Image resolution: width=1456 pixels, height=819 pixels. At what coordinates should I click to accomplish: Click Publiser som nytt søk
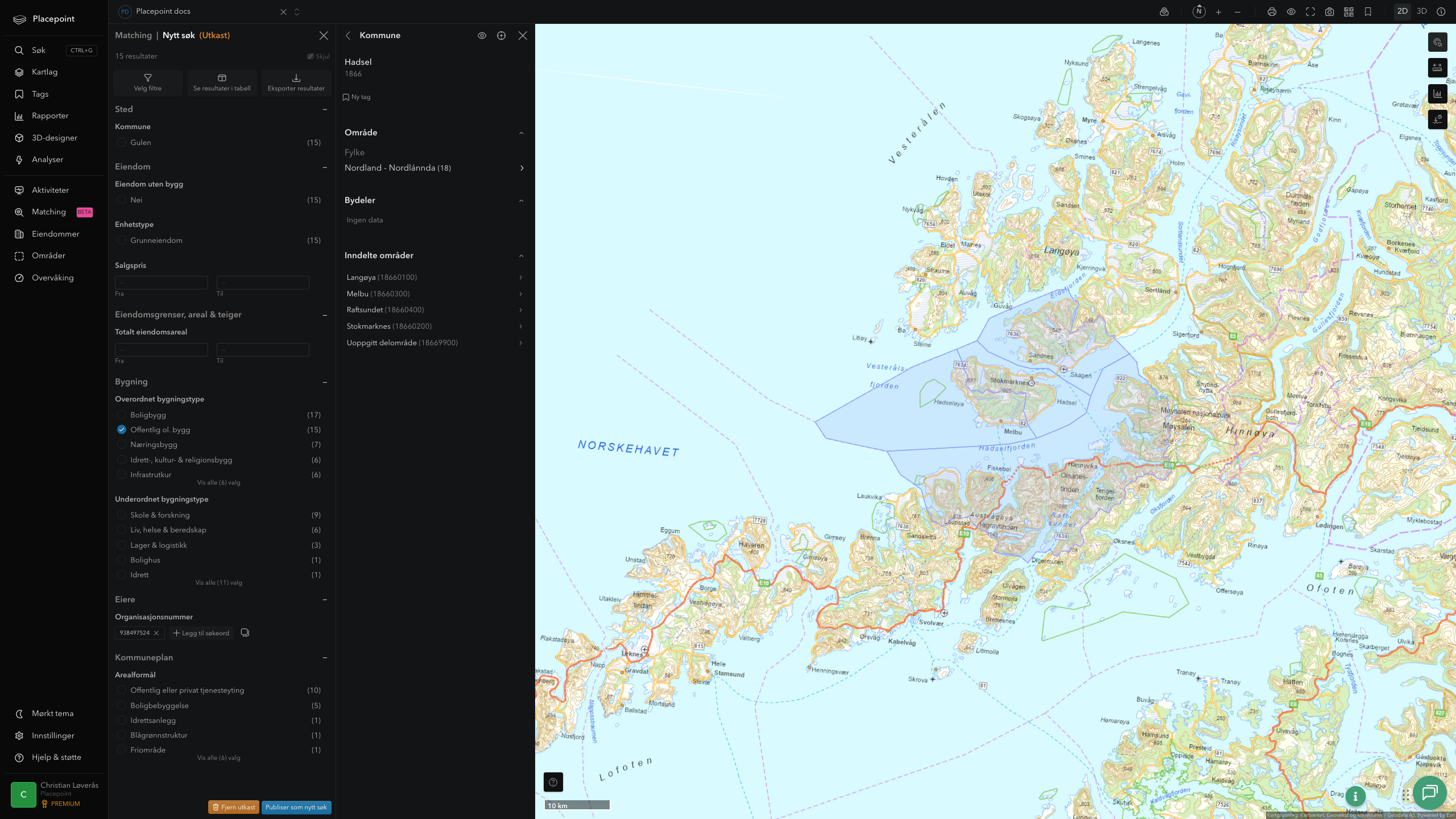296,807
